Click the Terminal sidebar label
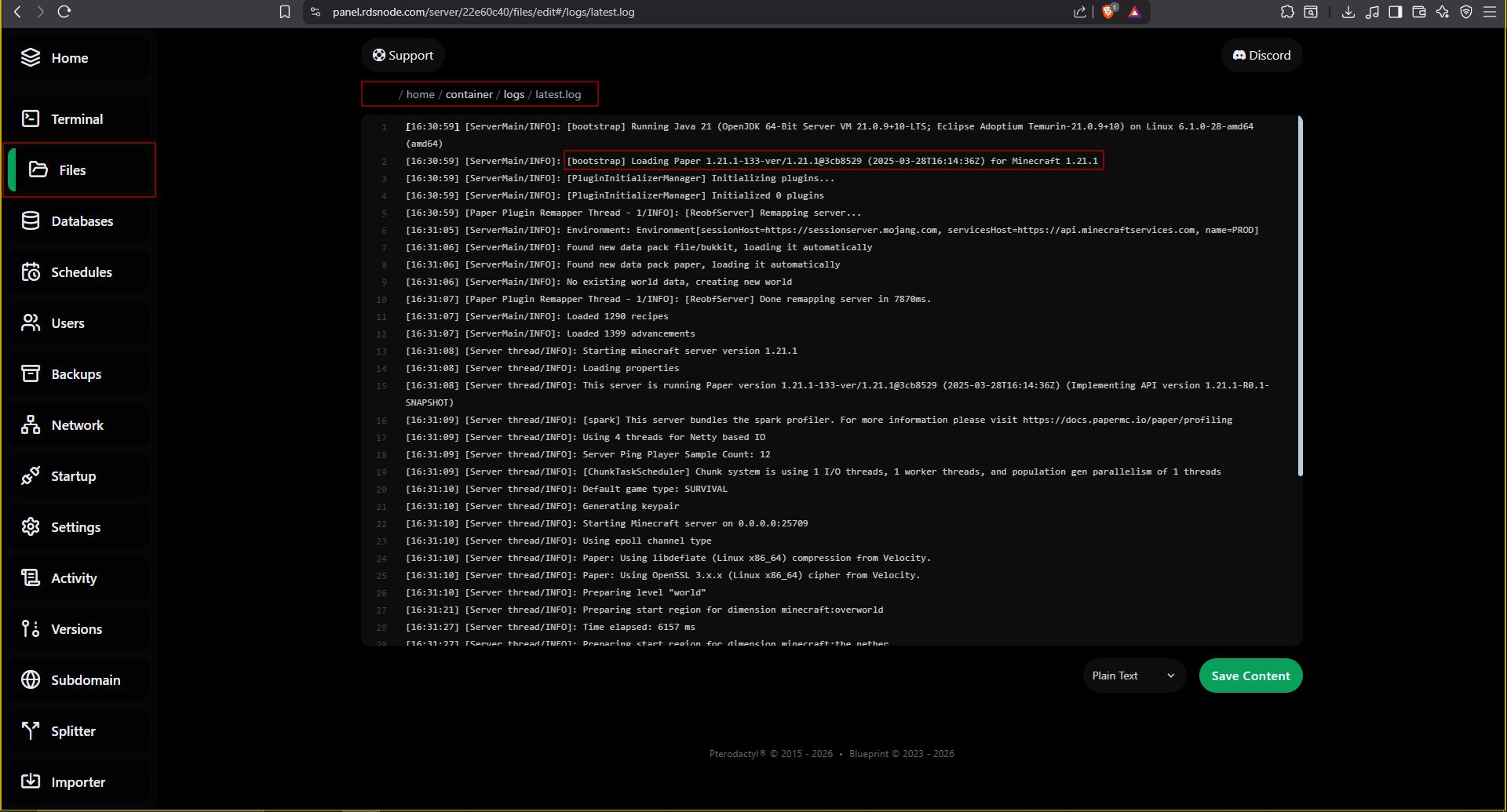Viewport: 1507px width, 812px height. [77, 119]
